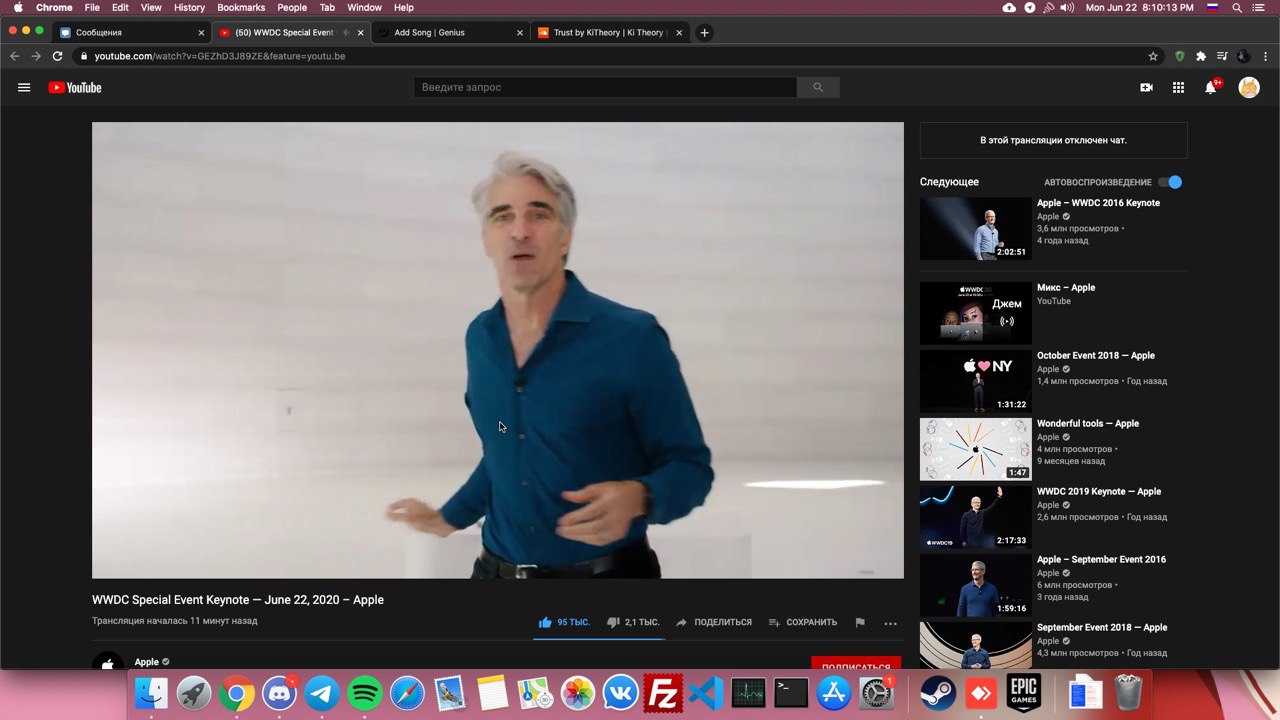
Task: Open October Event 2018 — Apple title
Action: pos(1096,355)
